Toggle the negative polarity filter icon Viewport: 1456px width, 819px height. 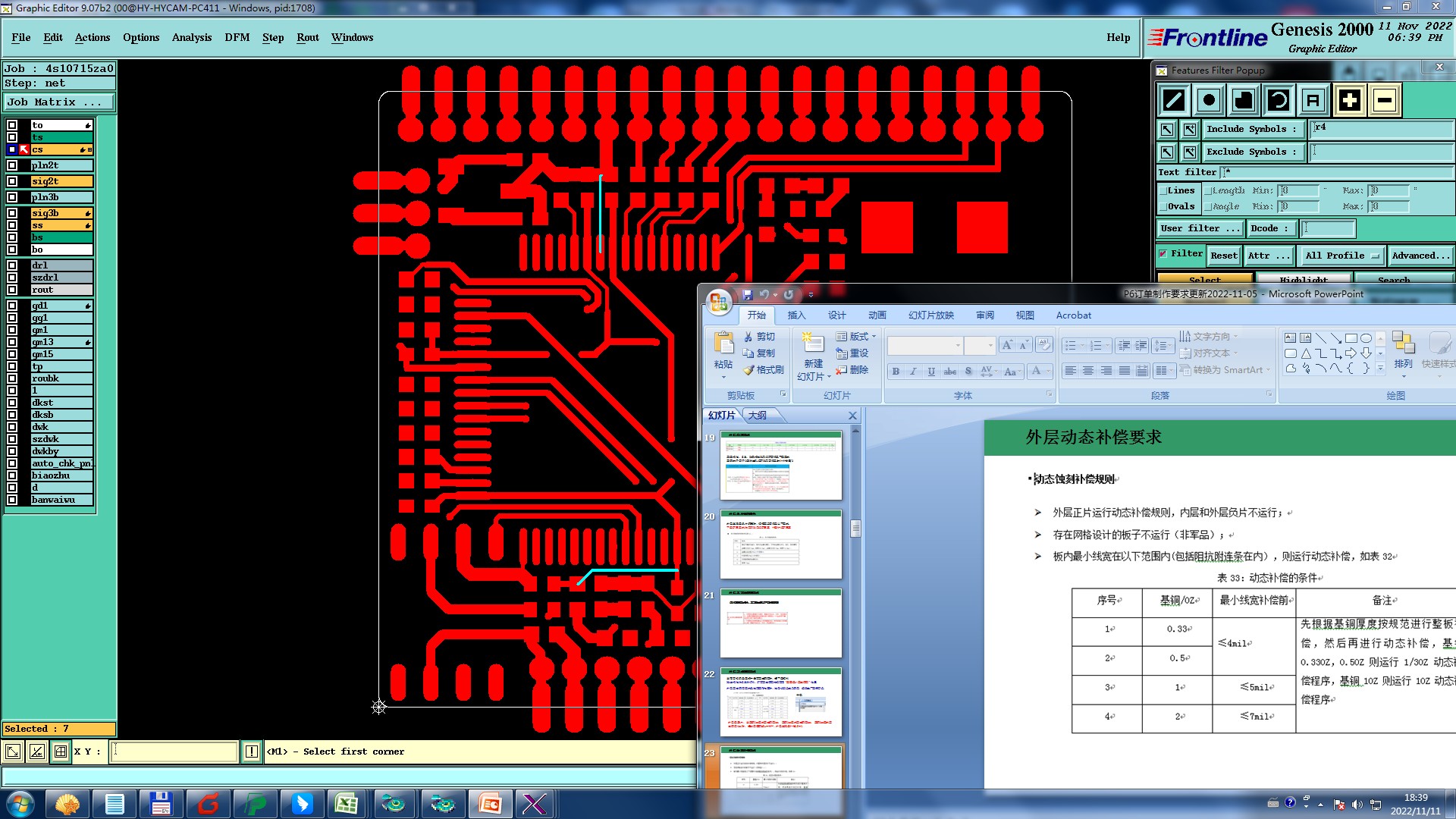1385,100
